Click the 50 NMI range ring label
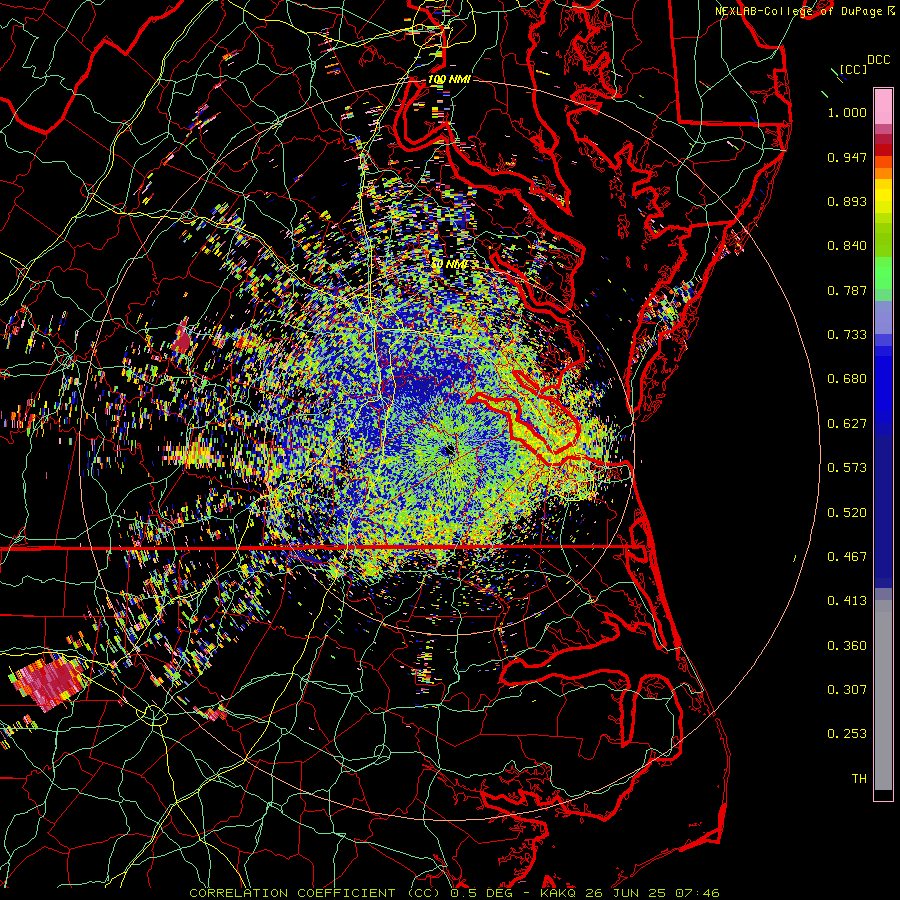900x900 pixels. pos(449,264)
